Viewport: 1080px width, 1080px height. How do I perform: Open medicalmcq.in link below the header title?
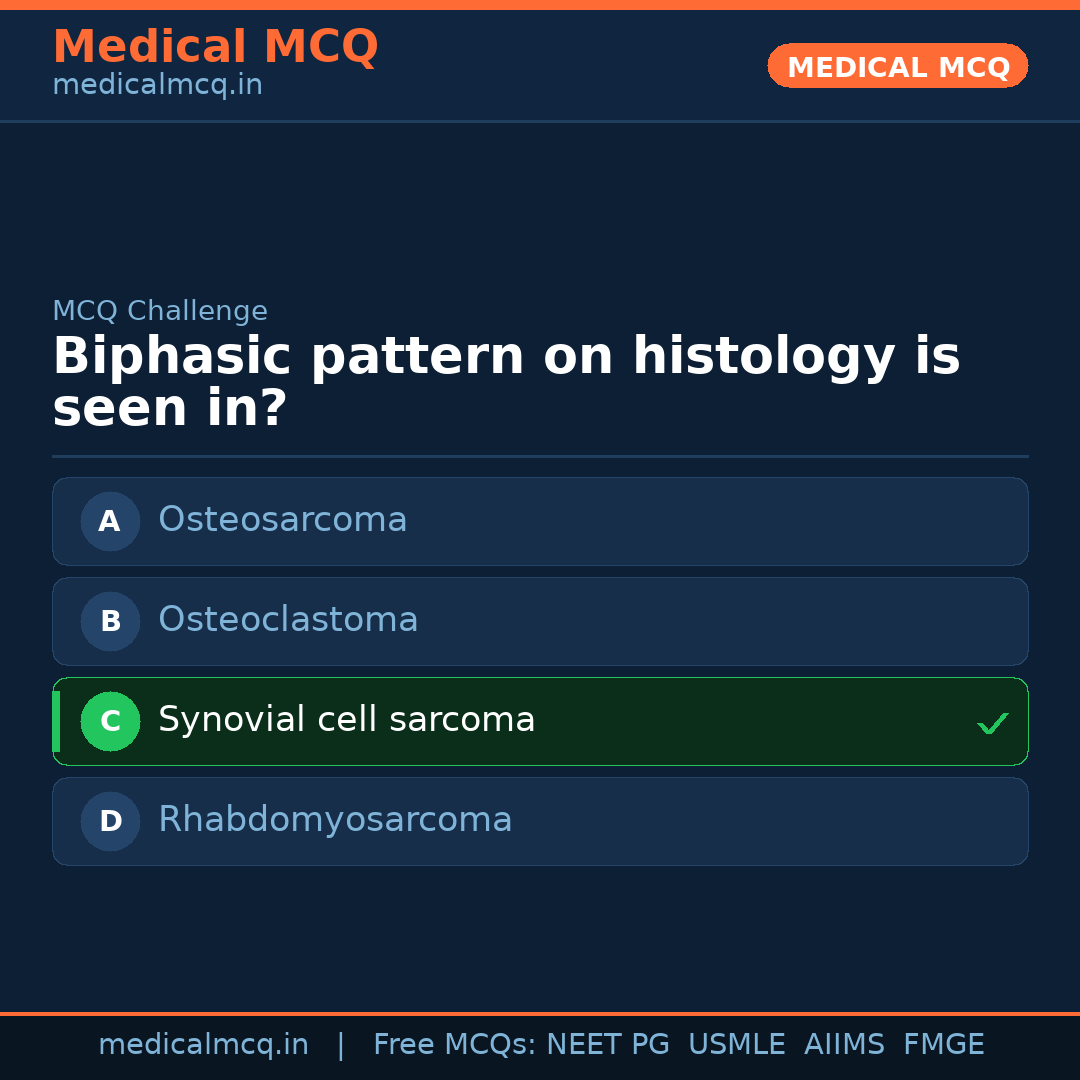pos(157,86)
